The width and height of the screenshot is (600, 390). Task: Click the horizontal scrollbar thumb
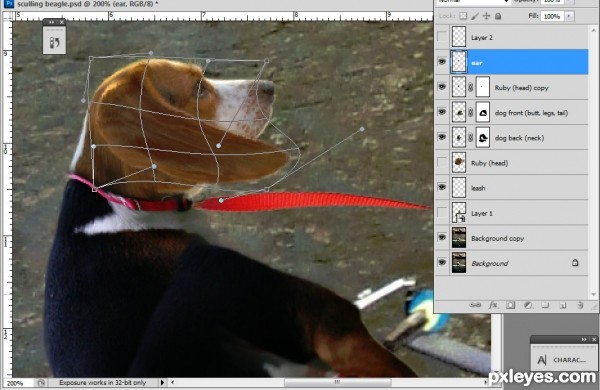pos(337,382)
